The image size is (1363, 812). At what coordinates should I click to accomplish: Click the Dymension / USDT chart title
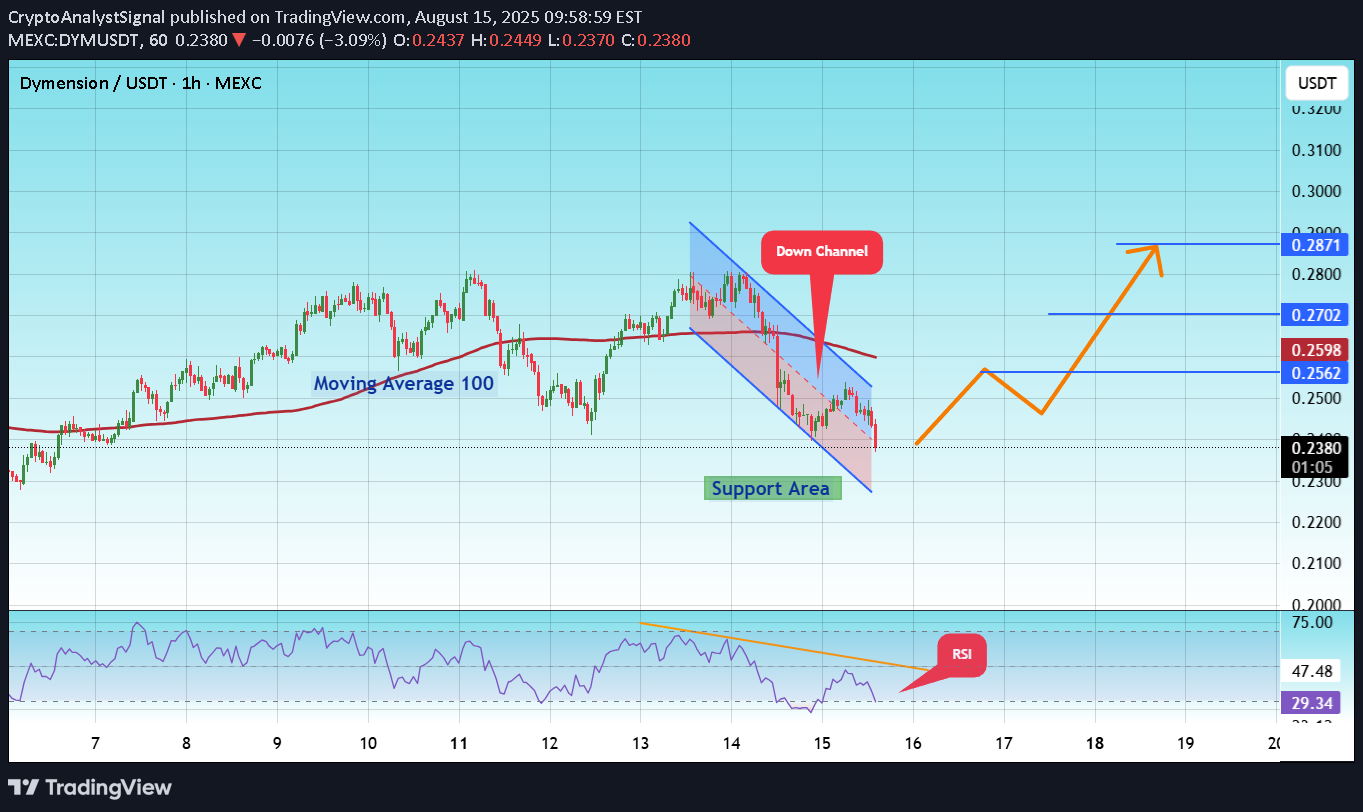[x=141, y=83]
